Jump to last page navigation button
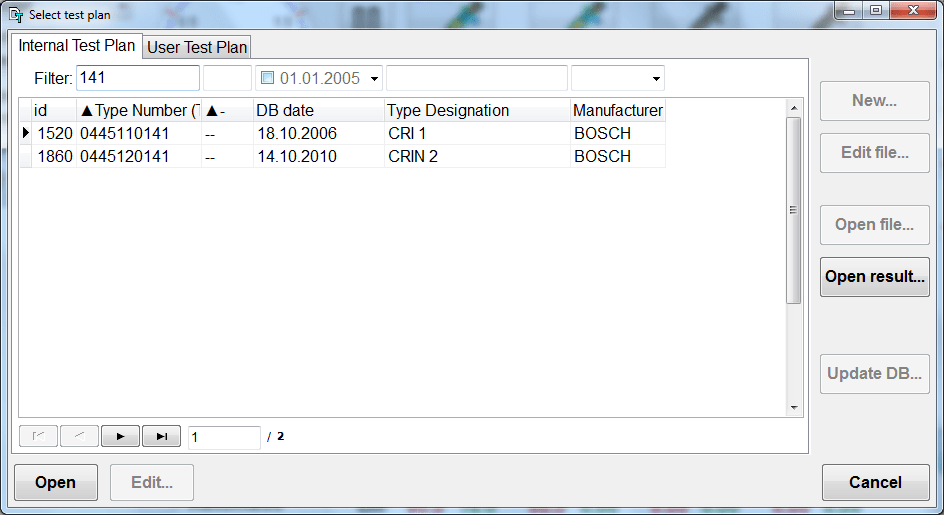The image size is (944, 515). [161, 436]
